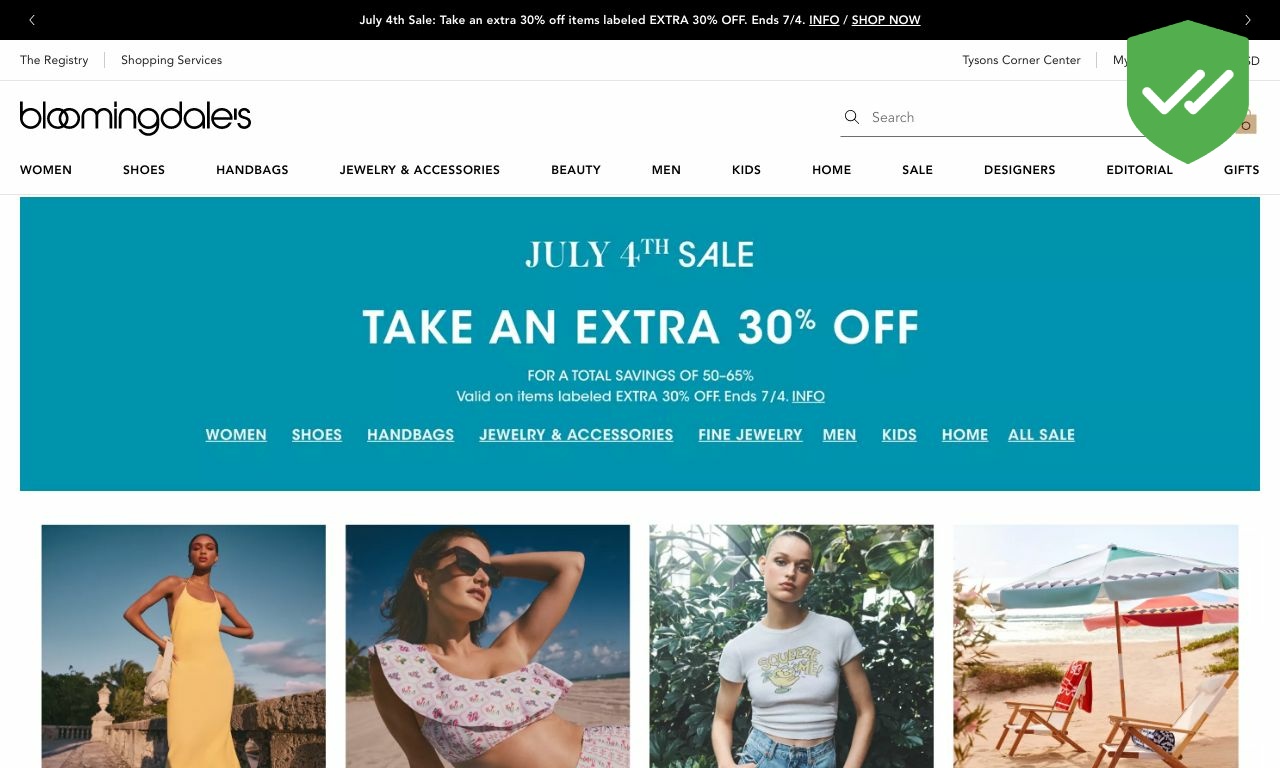Open the BEAUTY navigation menu

point(576,170)
